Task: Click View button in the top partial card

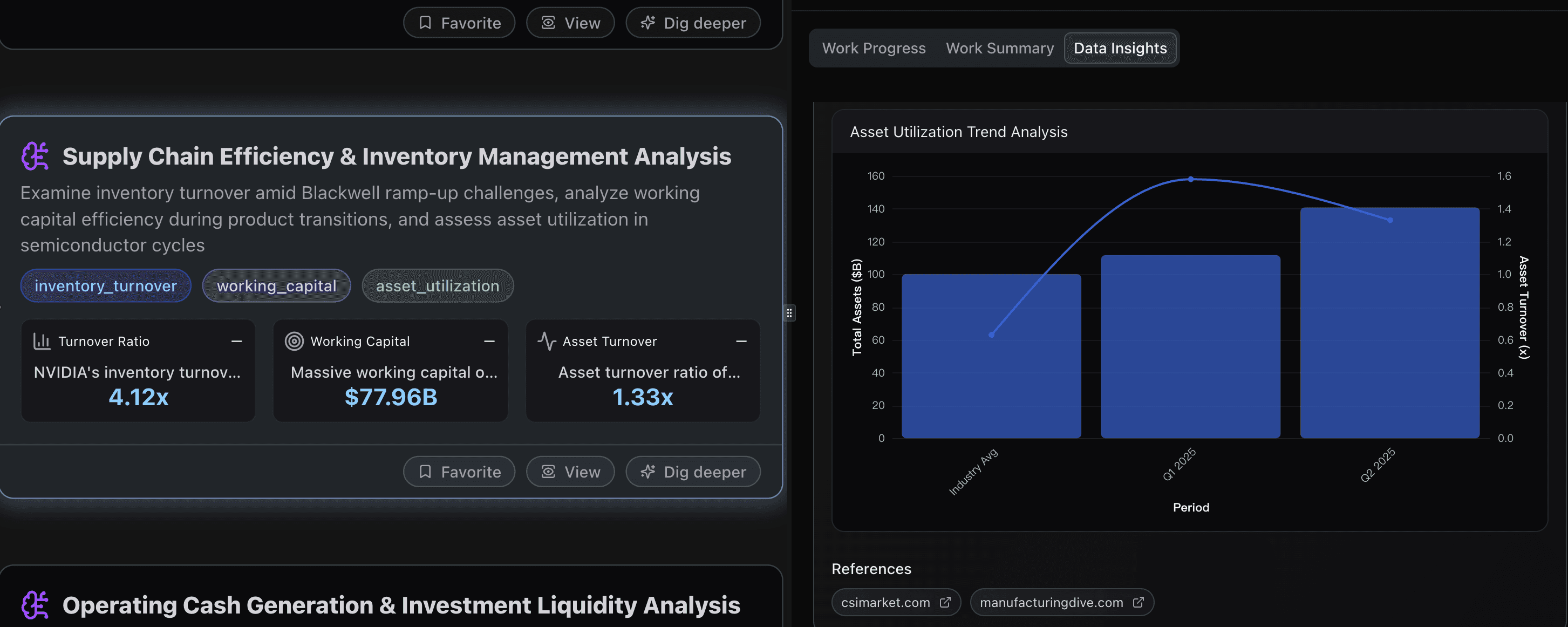Action: pyautogui.click(x=570, y=23)
